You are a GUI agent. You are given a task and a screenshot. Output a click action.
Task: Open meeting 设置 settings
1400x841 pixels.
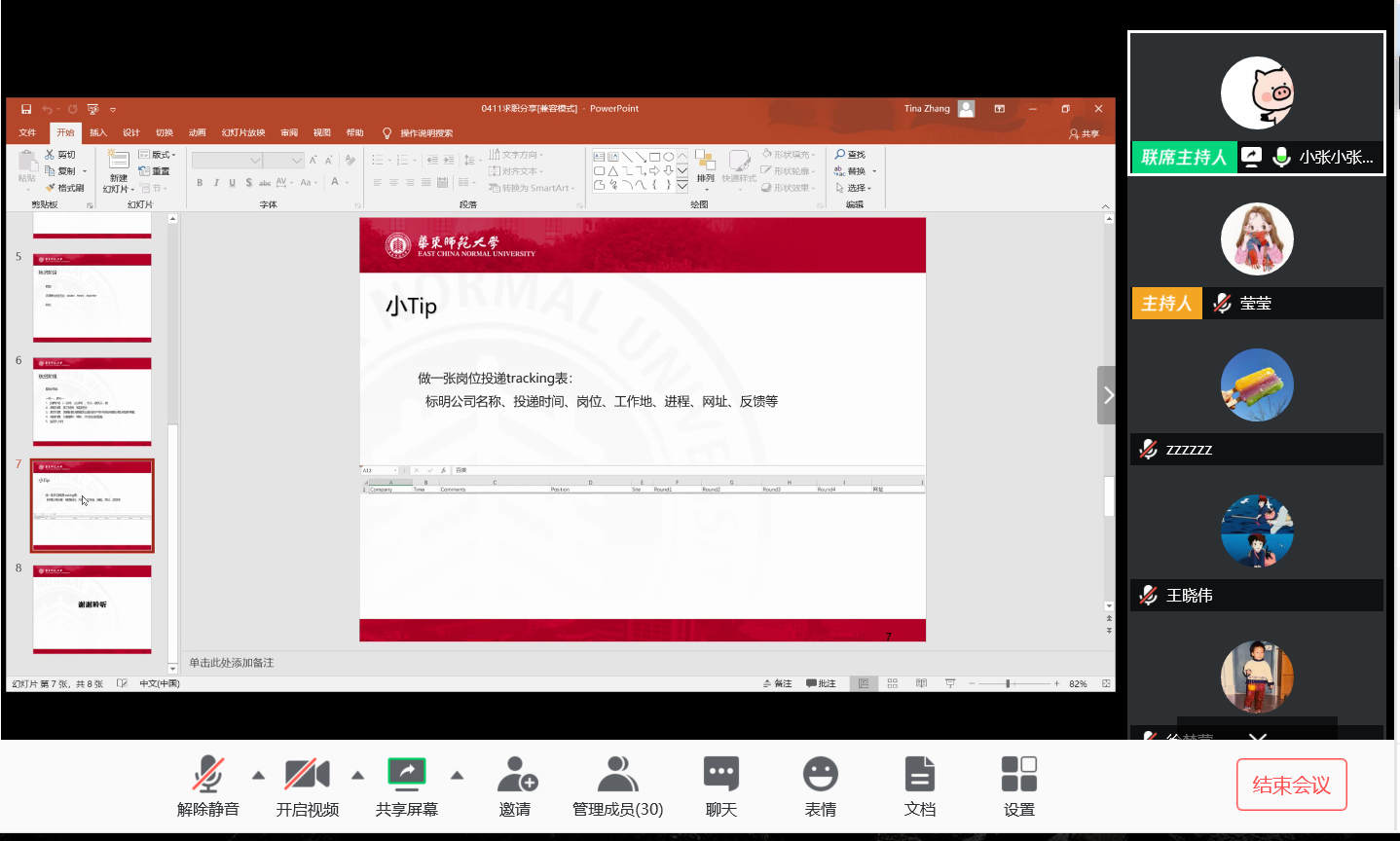1018,786
